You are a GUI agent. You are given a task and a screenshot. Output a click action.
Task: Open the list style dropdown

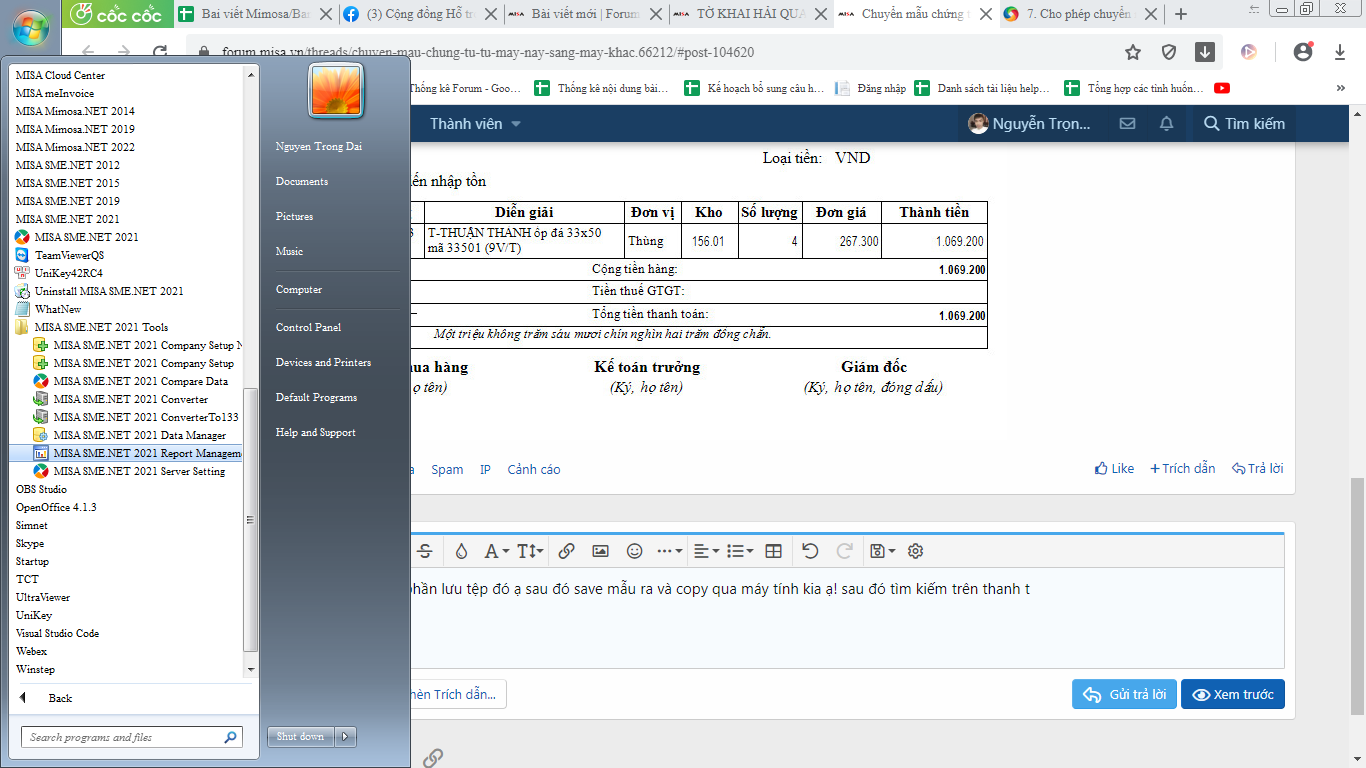(740, 551)
